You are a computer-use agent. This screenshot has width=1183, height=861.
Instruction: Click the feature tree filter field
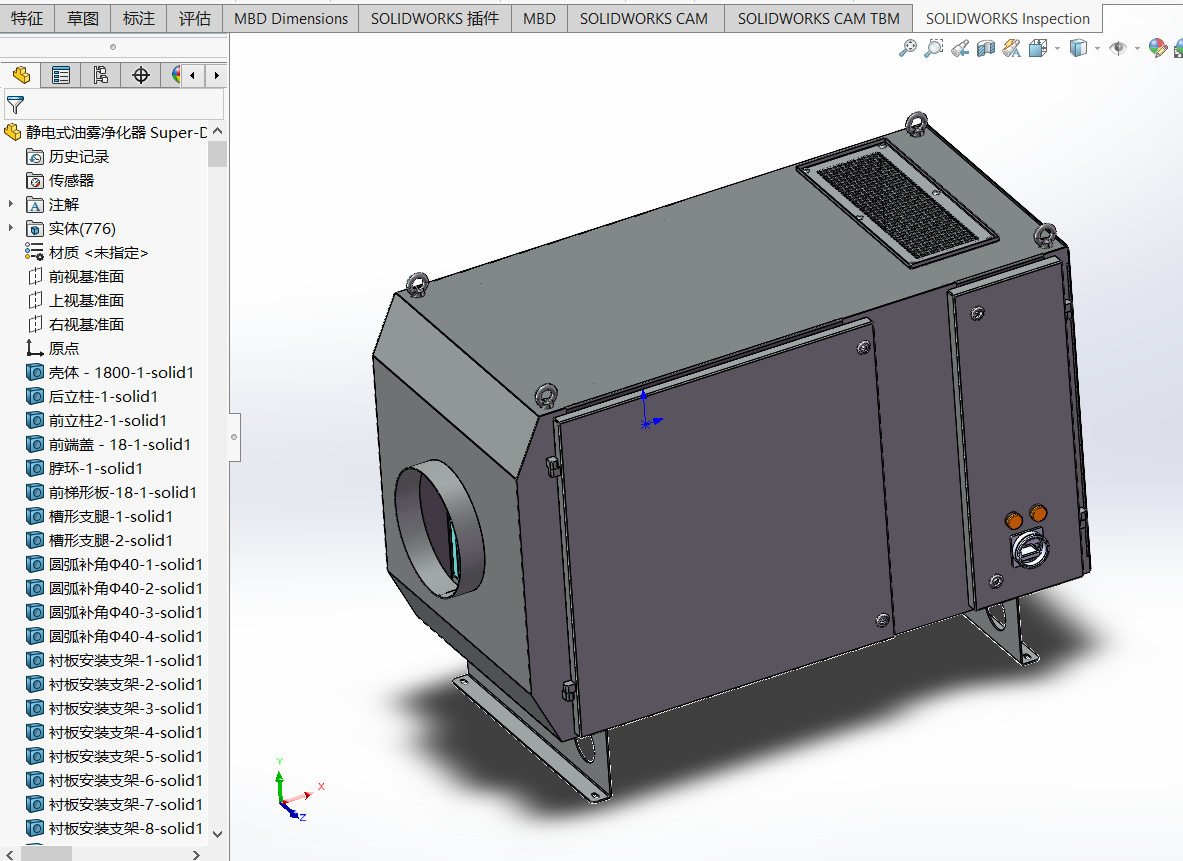tap(120, 104)
